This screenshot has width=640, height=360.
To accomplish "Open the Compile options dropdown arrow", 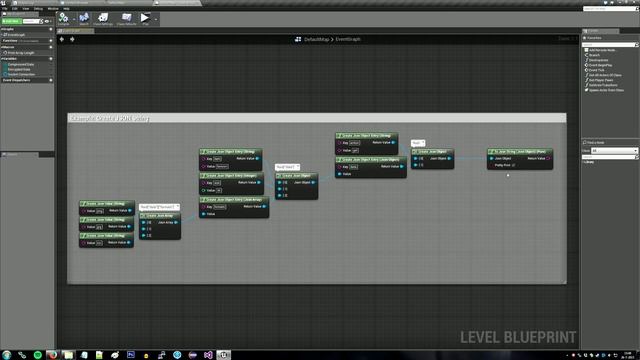I will [x=74, y=19].
